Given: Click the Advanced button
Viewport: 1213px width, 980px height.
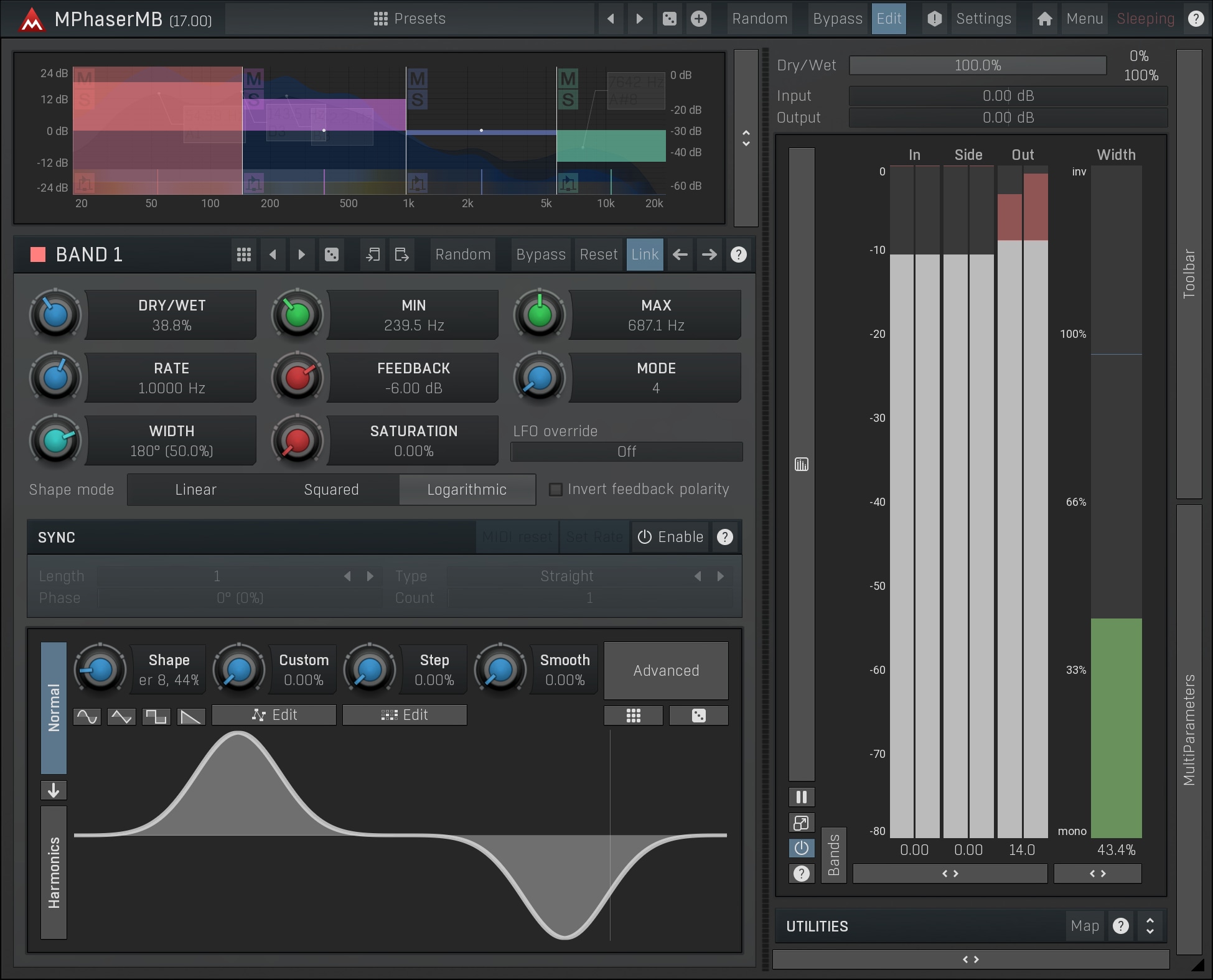Looking at the screenshot, I should pyautogui.click(x=665, y=671).
